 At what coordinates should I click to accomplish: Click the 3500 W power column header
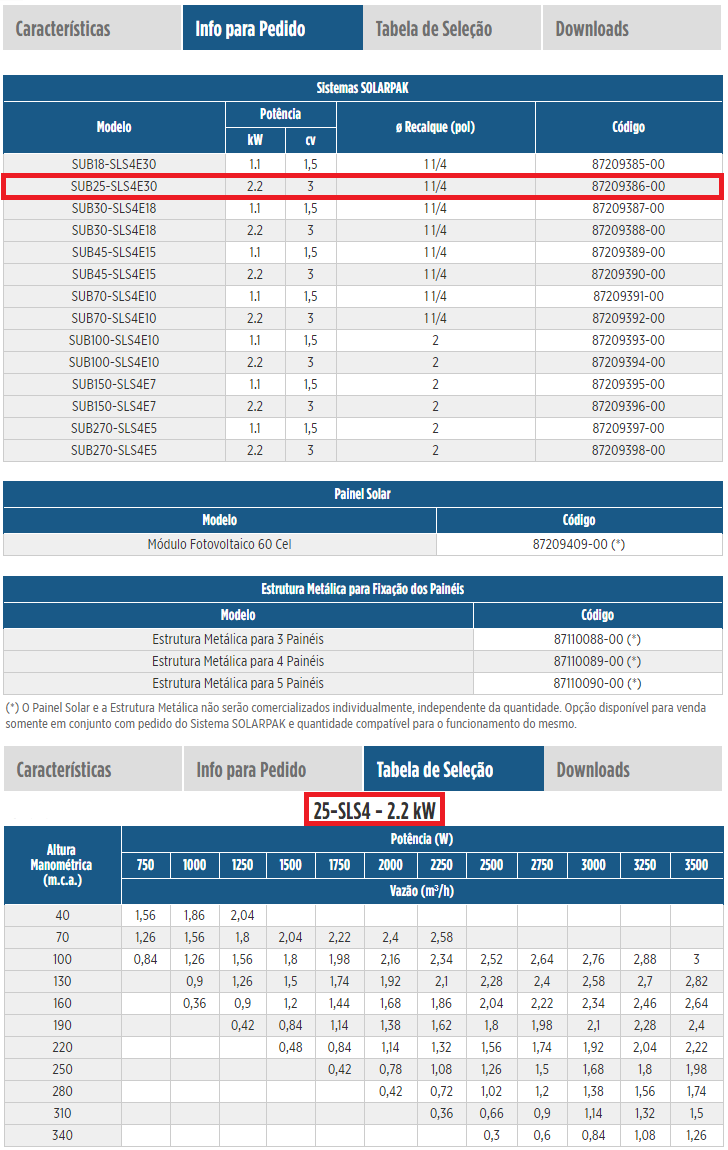696,865
